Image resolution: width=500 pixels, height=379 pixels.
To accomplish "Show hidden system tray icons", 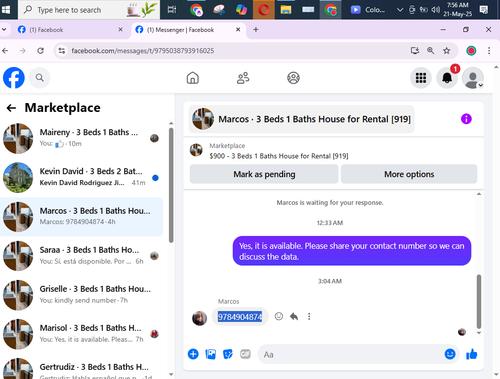I will [400, 10].
